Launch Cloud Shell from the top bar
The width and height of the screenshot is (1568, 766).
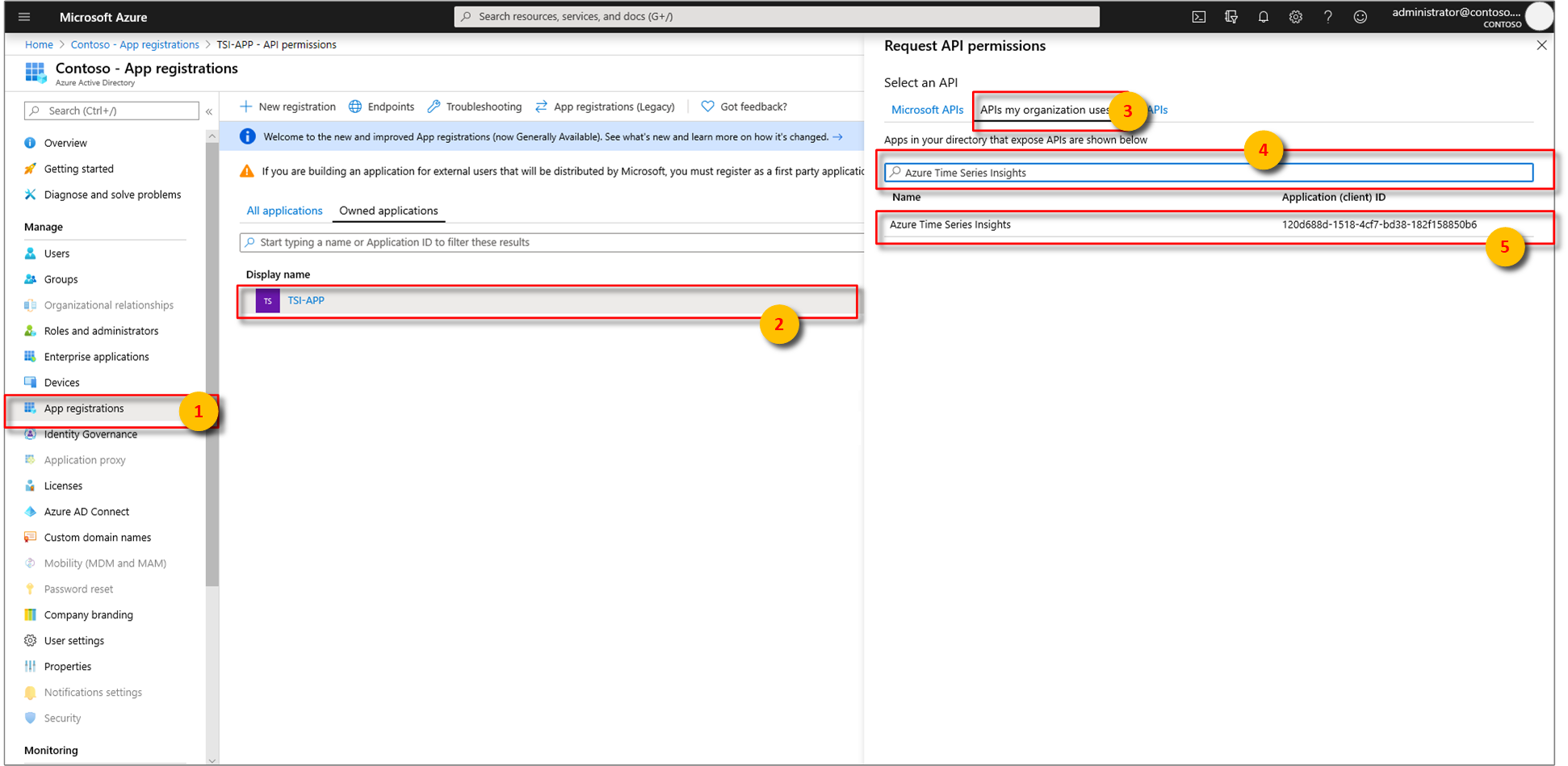tap(1199, 16)
